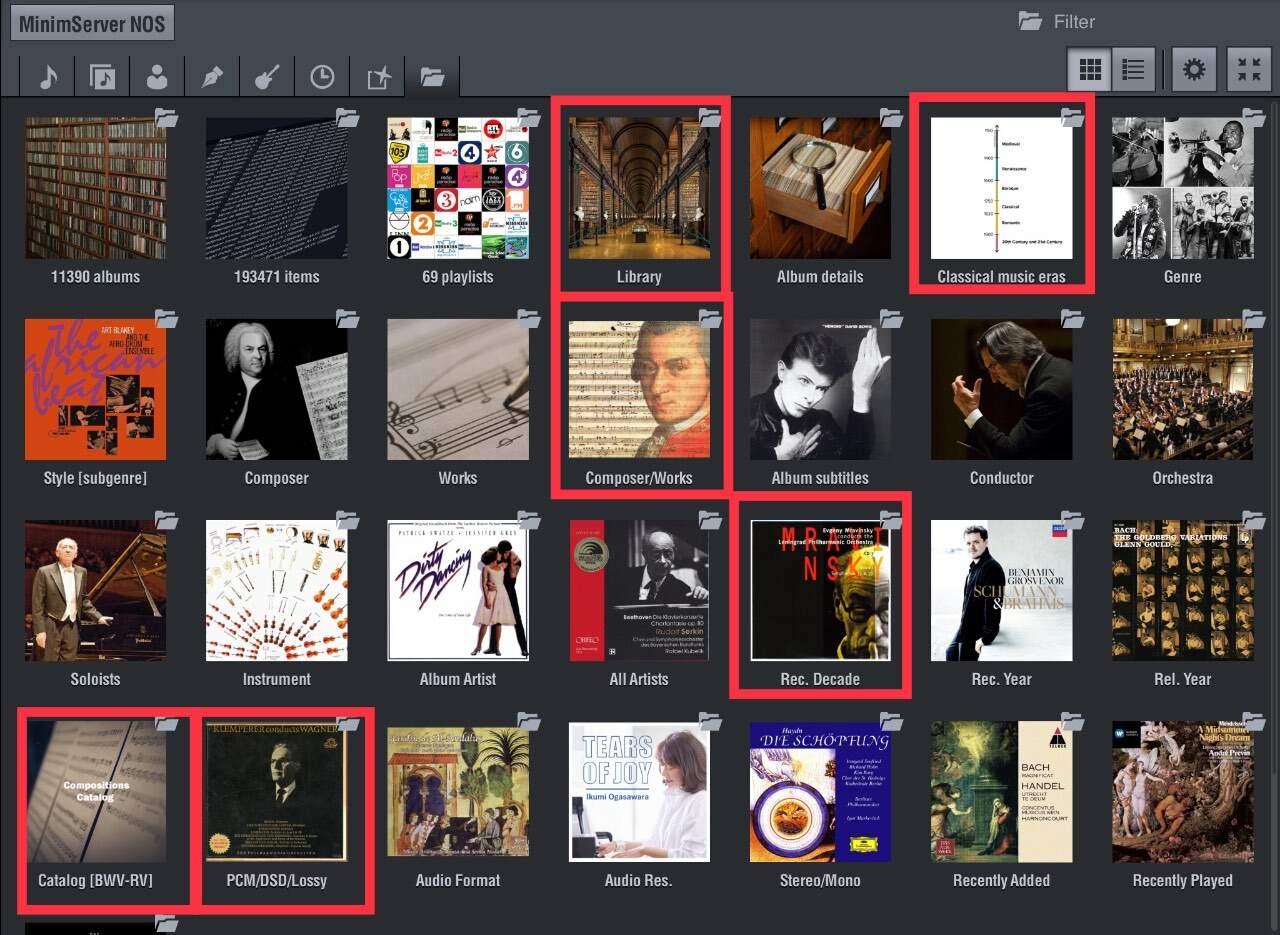Open the 69 playlists thumbnail
1280x935 pixels.
(458, 188)
